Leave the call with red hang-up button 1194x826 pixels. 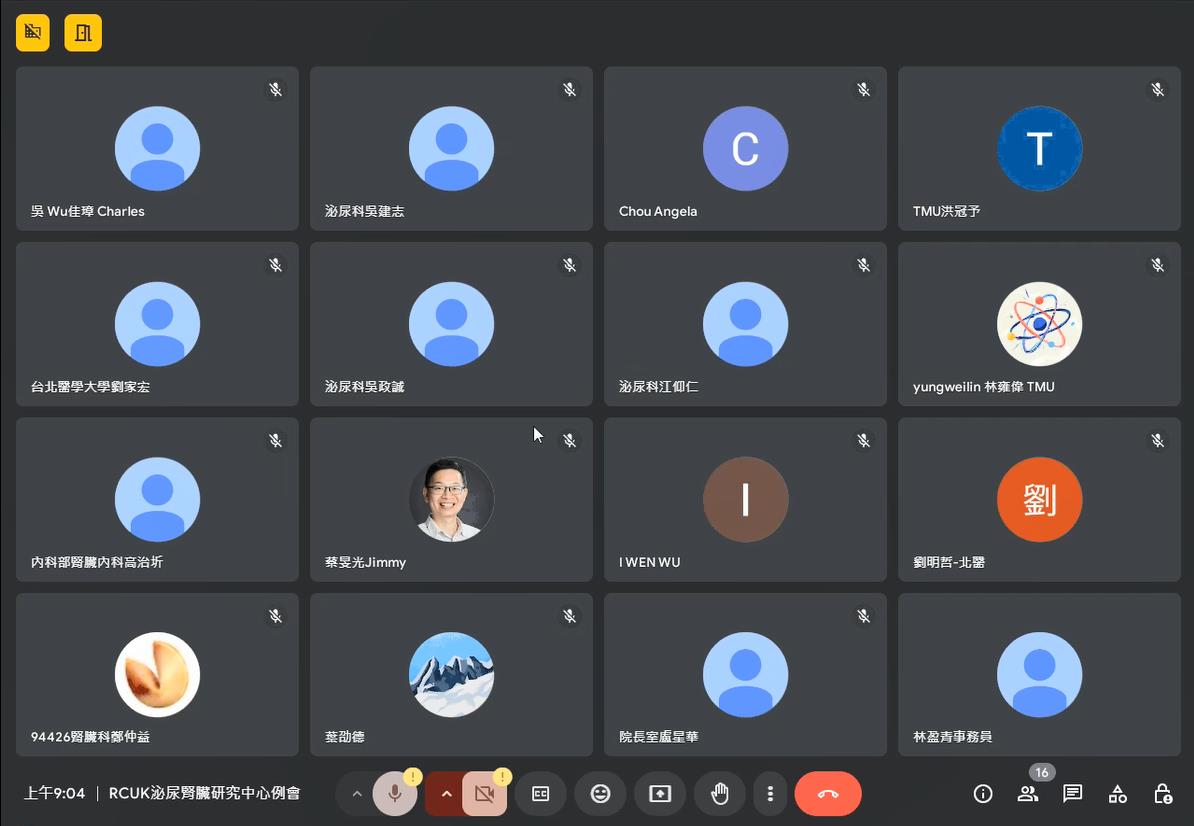[x=828, y=794]
